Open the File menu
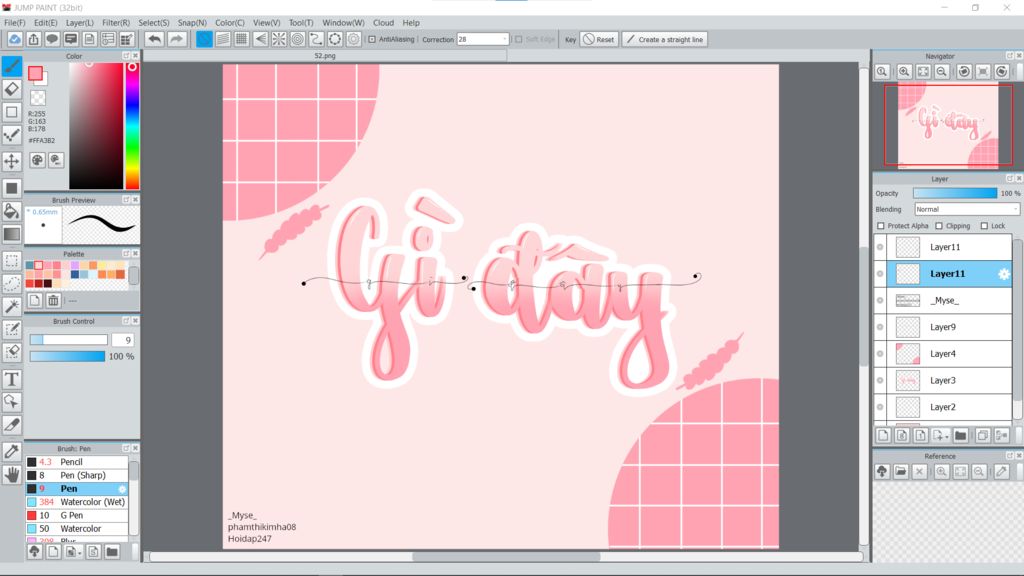1024x576 pixels. point(14,22)
